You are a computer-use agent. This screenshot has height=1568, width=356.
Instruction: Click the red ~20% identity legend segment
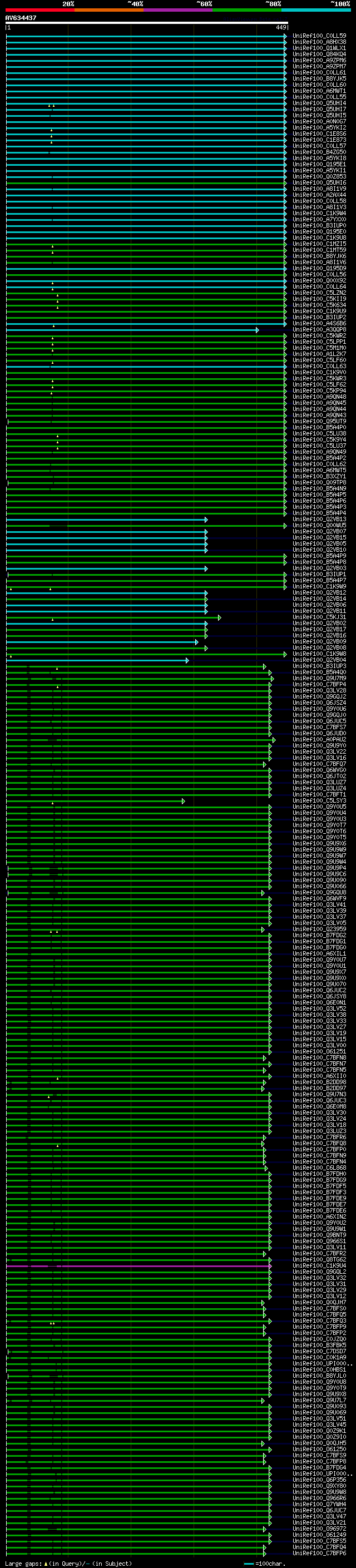click(39, 10)
